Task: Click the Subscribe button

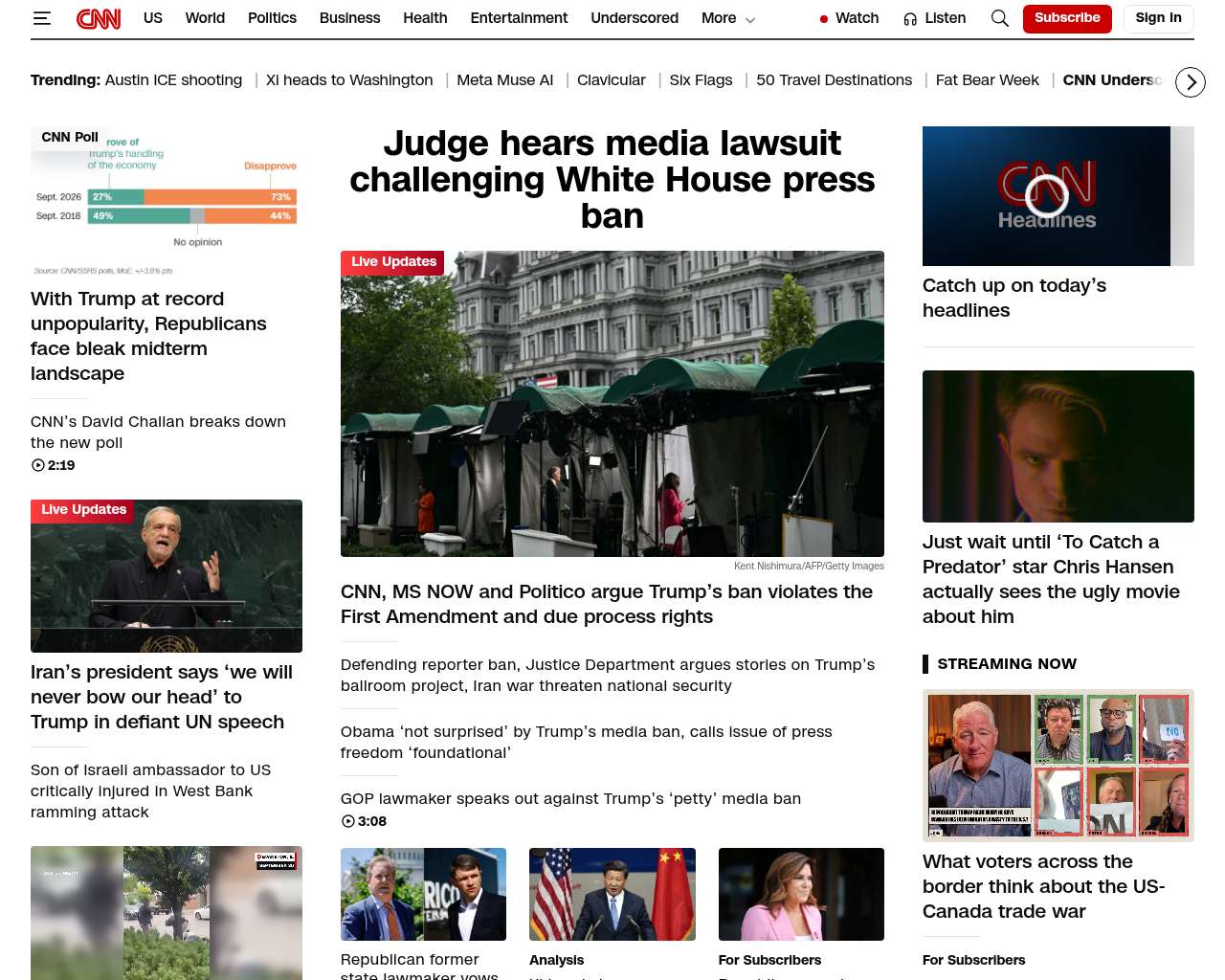Action: click(x=1067, y=18)
